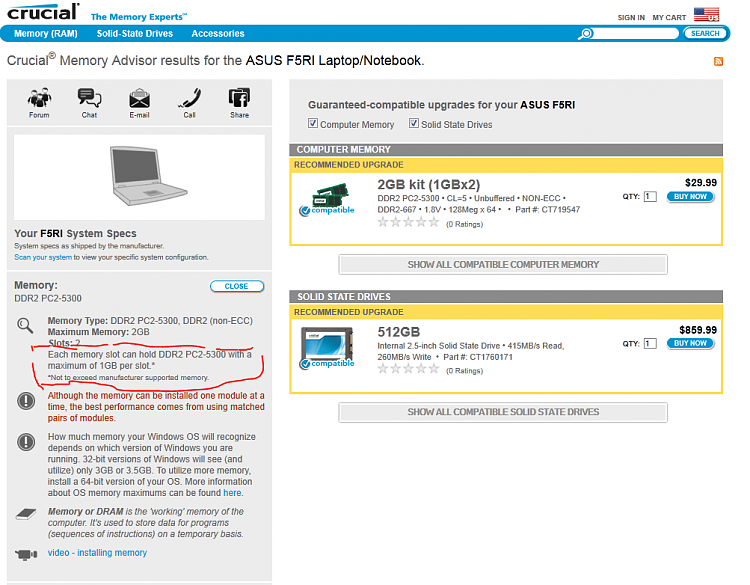
Task: Click the memory chip icon beside DRAM description
Action: [26, 514]
